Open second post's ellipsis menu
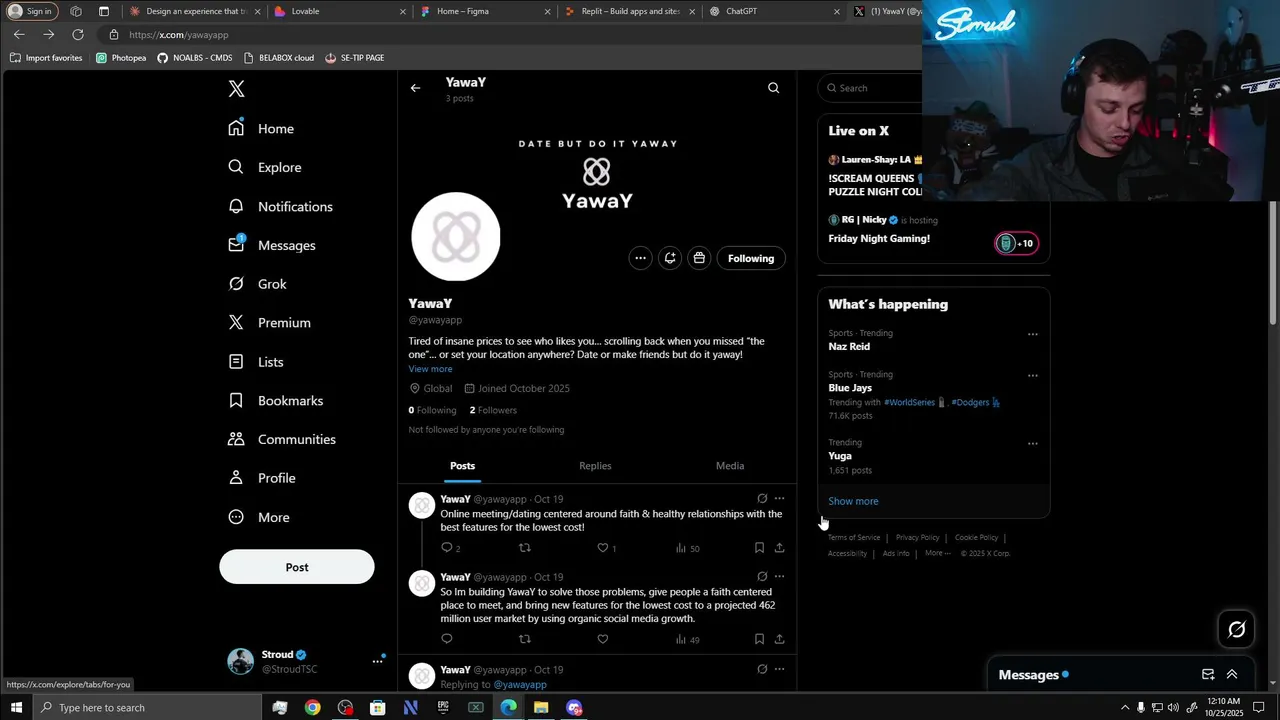 coord(779,576)
